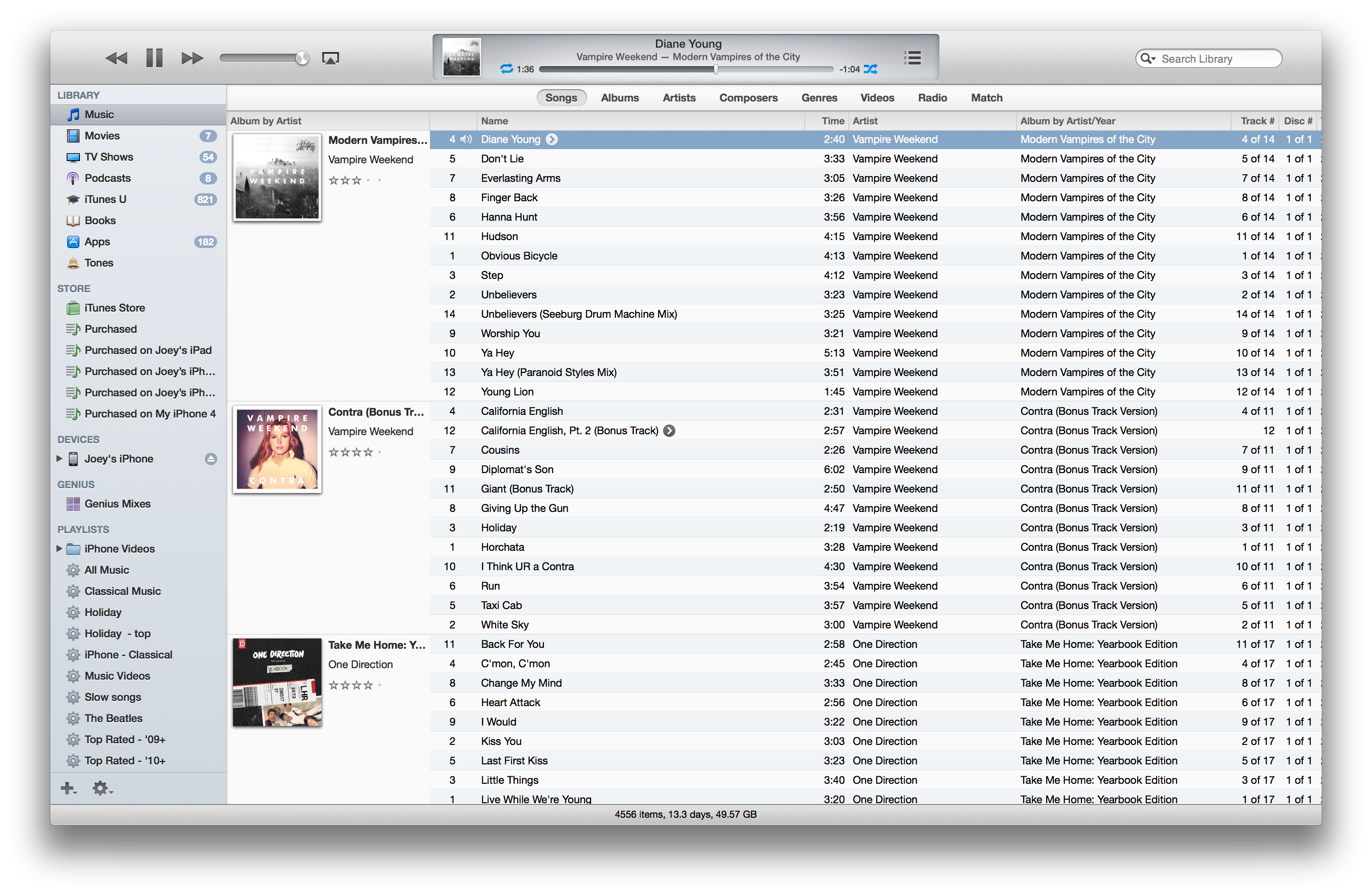This screenshot has width=1372, height=895.
Task: Open The Beatles smart playlist
Action: pos(138,718)
